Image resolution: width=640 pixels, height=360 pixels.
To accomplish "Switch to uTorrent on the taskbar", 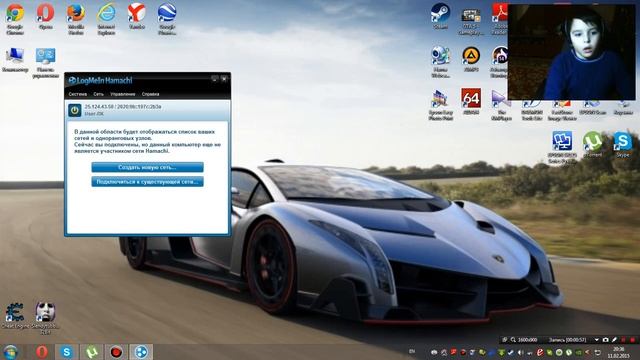I will 91,352.
